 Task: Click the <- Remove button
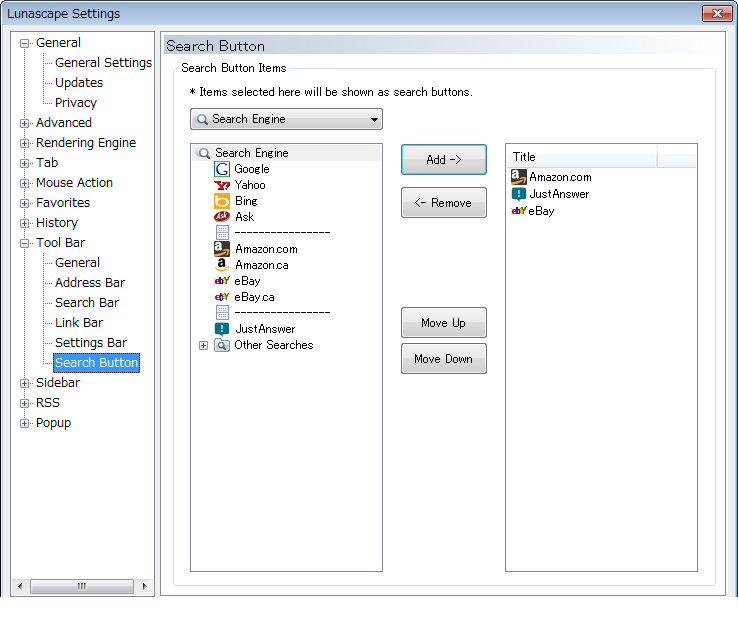[x=444, y=203]
